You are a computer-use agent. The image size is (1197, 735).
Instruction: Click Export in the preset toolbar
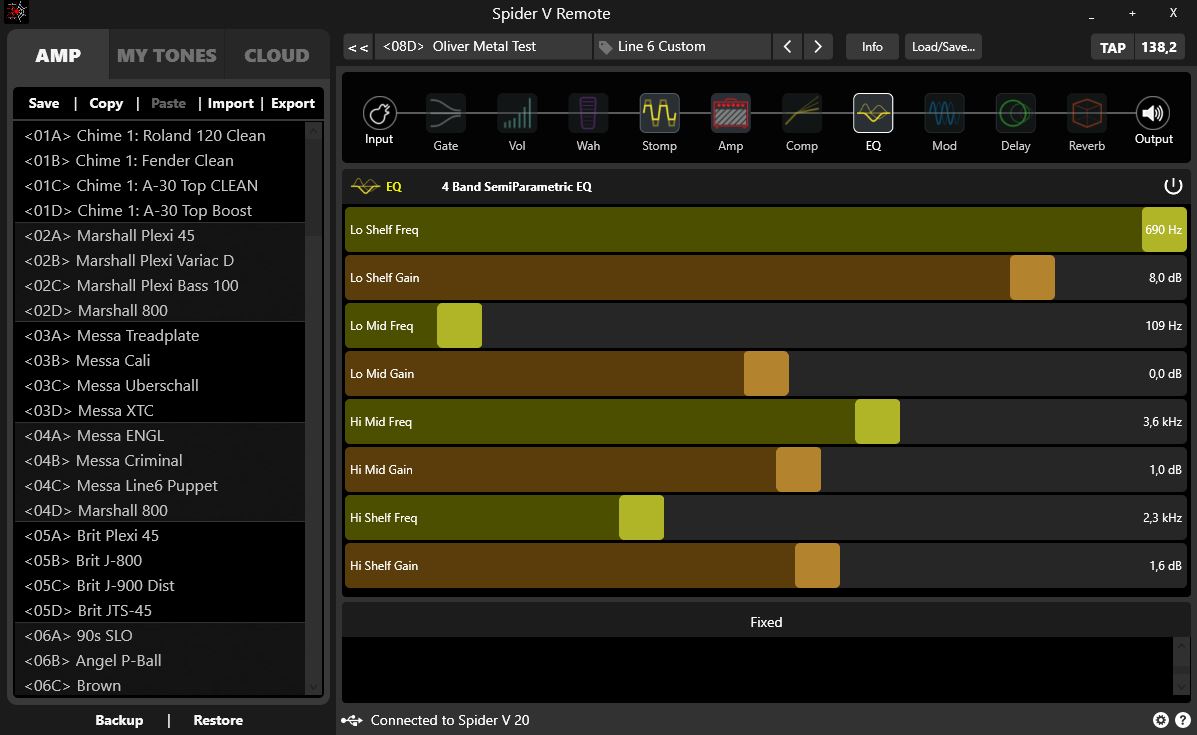pos(293,103)
